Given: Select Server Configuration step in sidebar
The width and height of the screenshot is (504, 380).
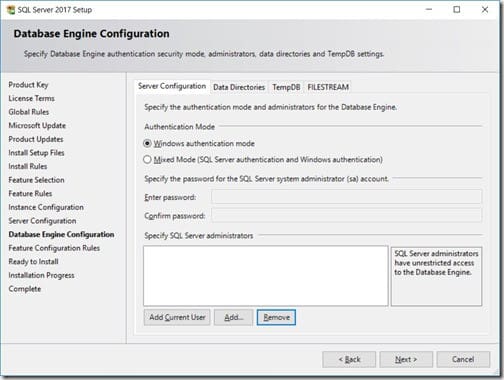Looking at the screenshot, I should [x=42, y=221].
